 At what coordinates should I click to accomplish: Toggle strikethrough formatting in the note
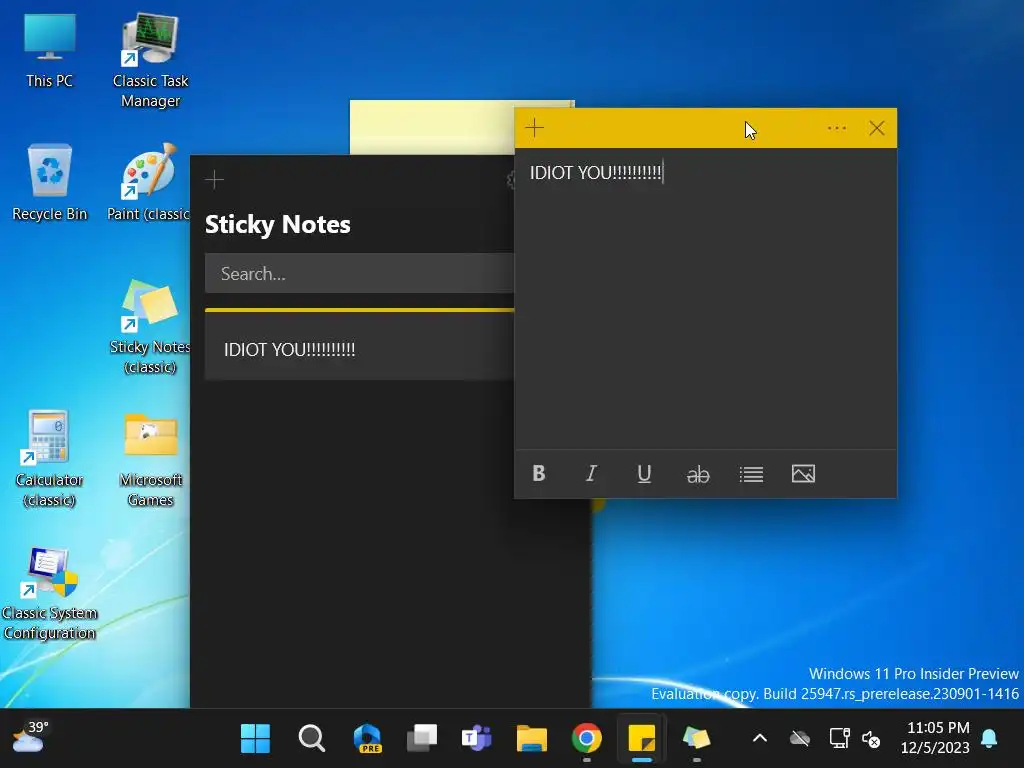(x=697, y=474)
